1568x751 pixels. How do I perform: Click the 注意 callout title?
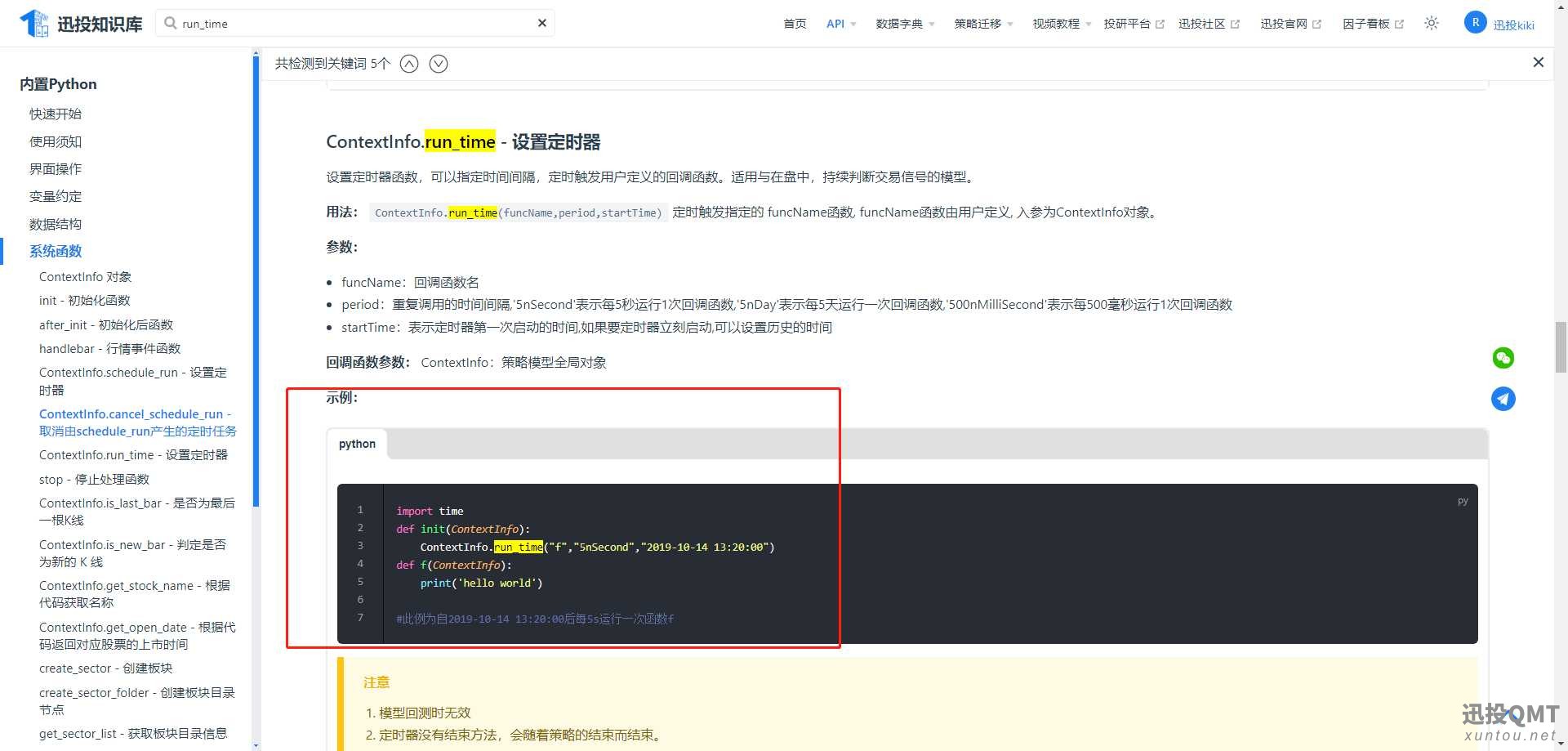pyautogui.click(x=376, y=682)
